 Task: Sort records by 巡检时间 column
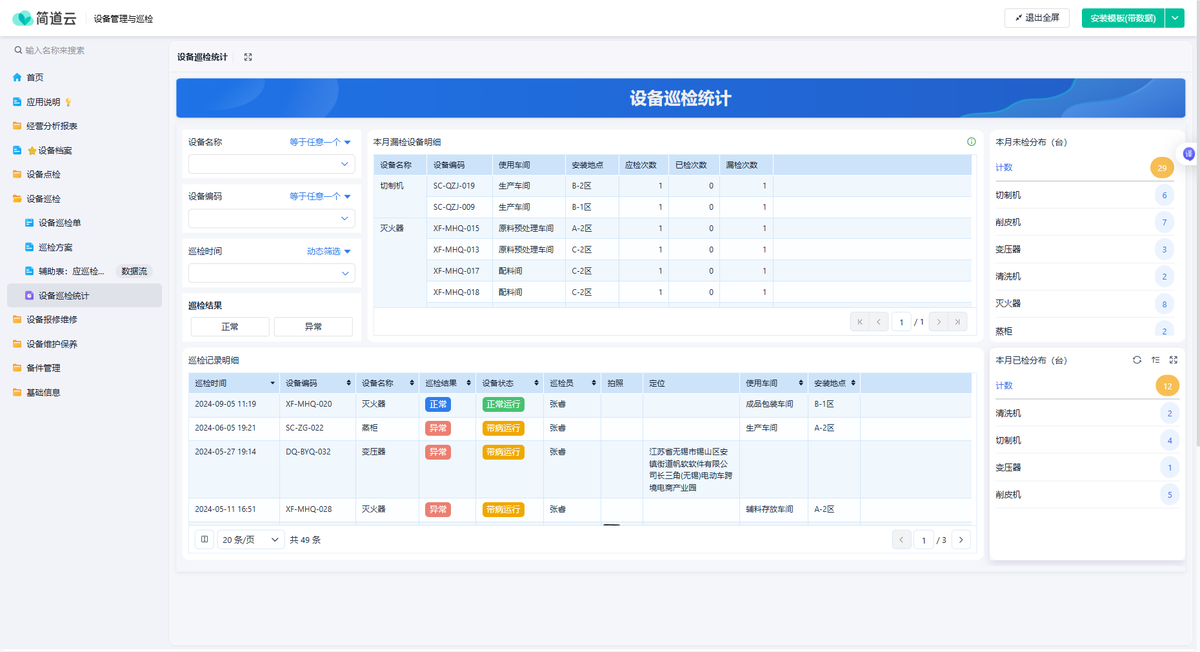click(272, 383)
